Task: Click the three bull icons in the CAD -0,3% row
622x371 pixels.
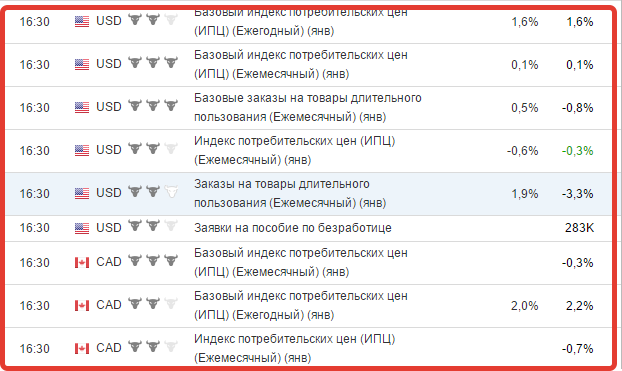Action: [x=153, y=261]
